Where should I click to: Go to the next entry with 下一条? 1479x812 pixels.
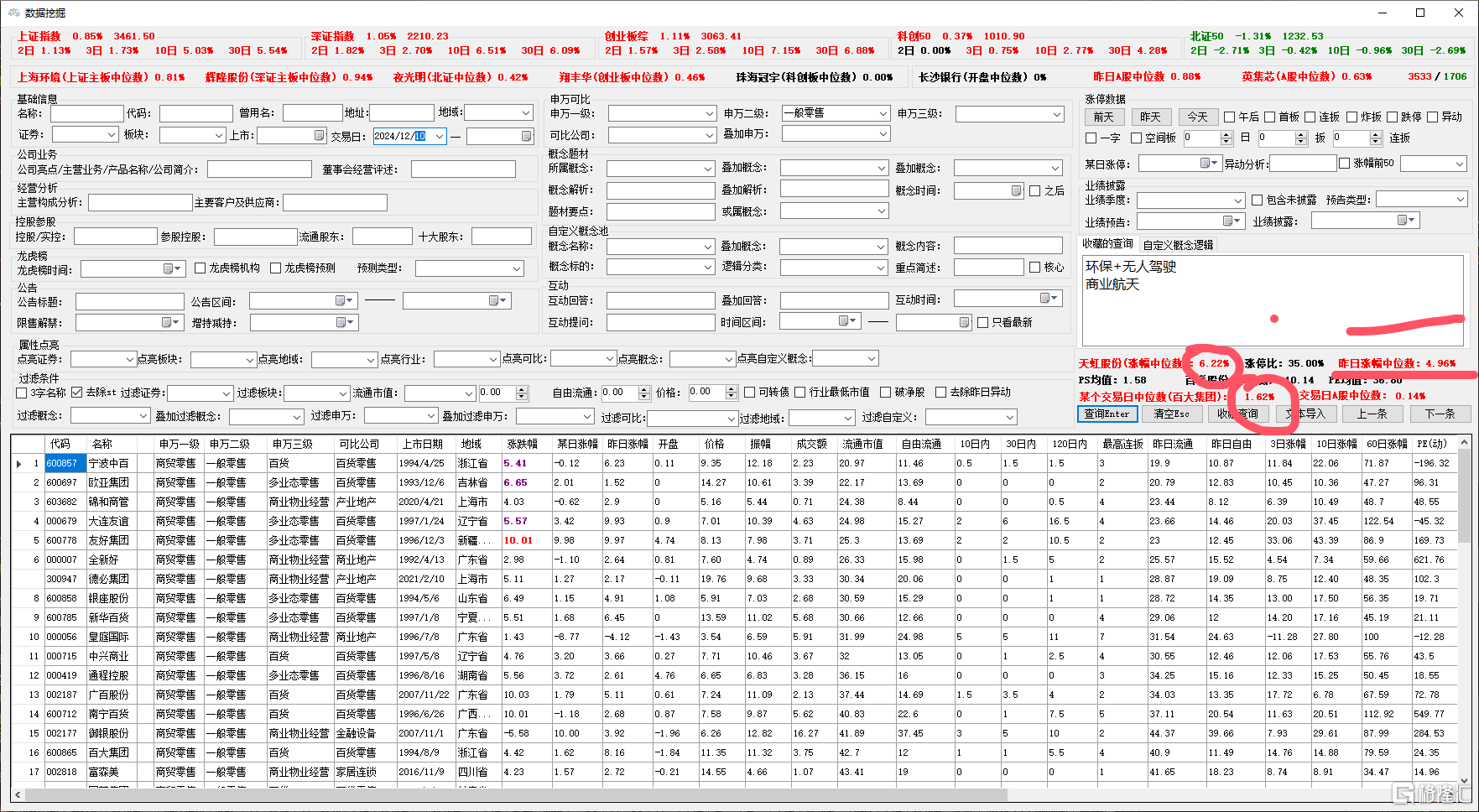click(1440, 414)
